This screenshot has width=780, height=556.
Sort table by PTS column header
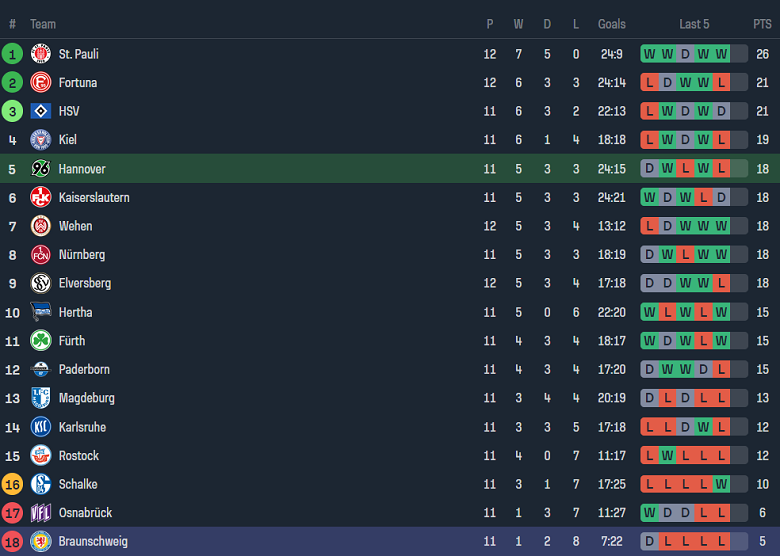coord(762,24)
